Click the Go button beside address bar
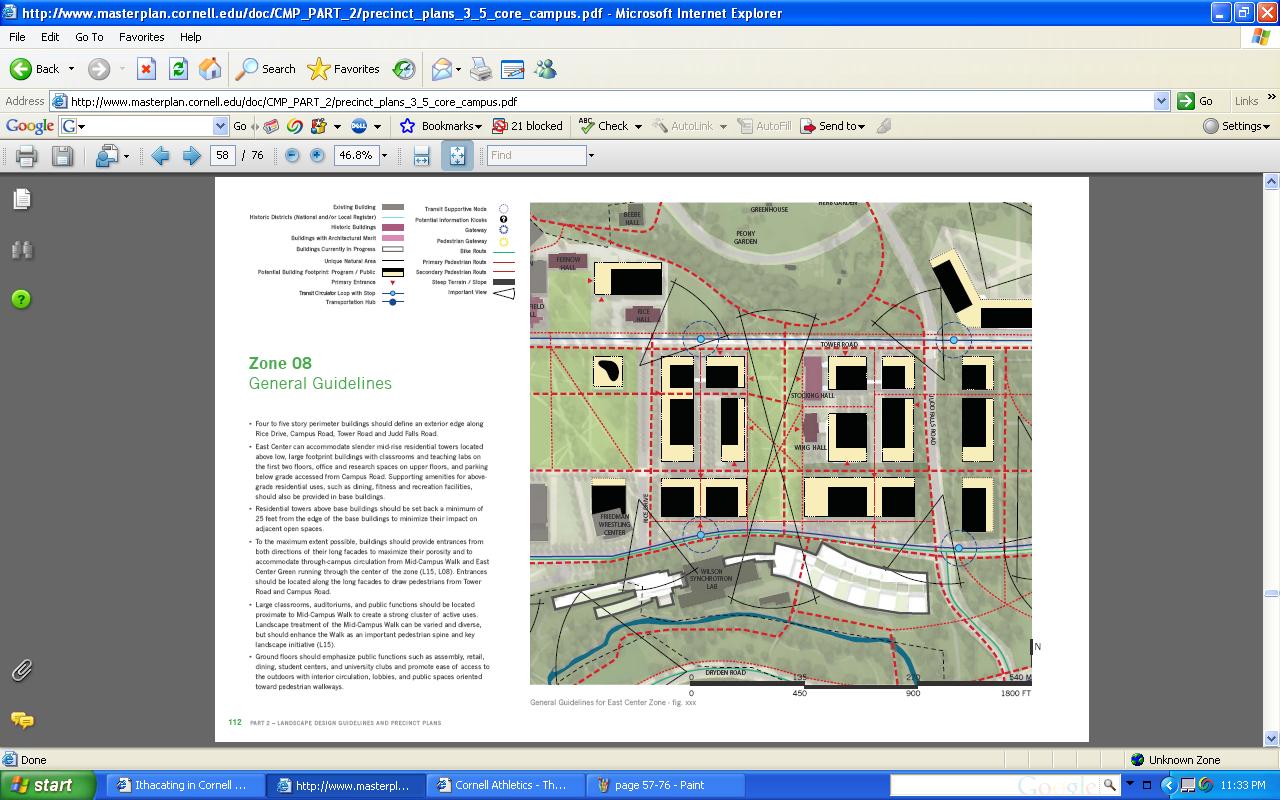This screenshot has height=800, width=1280. tap(1196, 101)
